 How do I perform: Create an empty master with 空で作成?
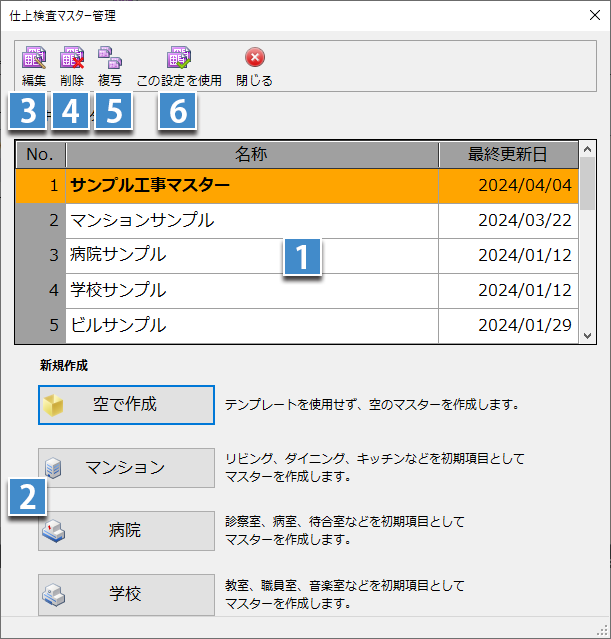(126, 405)
